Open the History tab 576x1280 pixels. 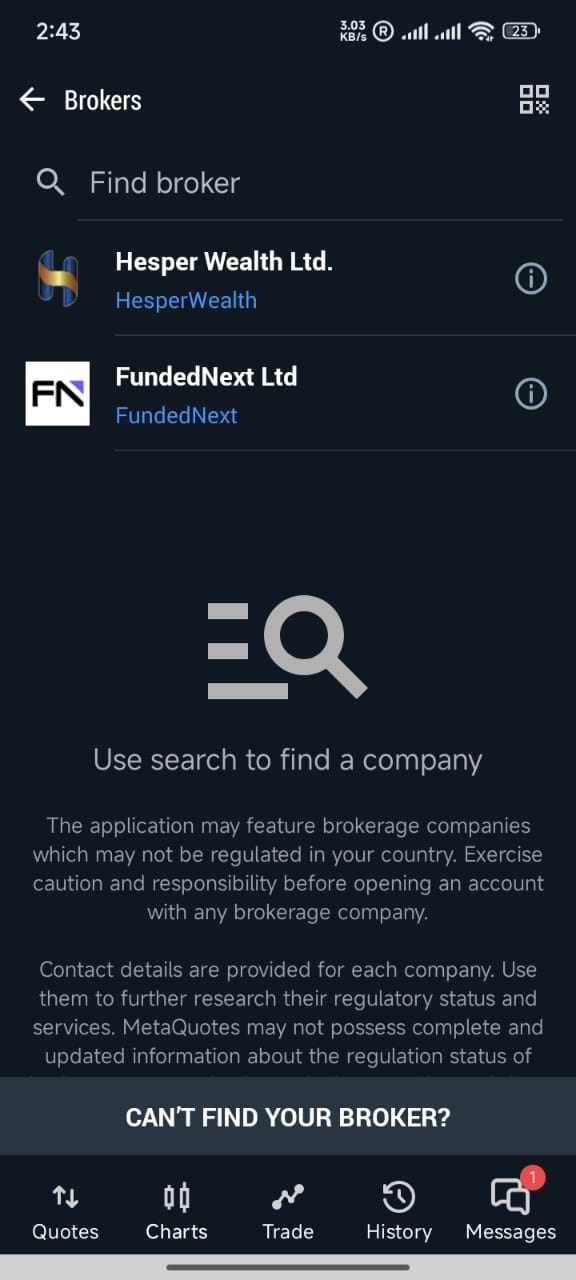click(x=398, y=1210)
